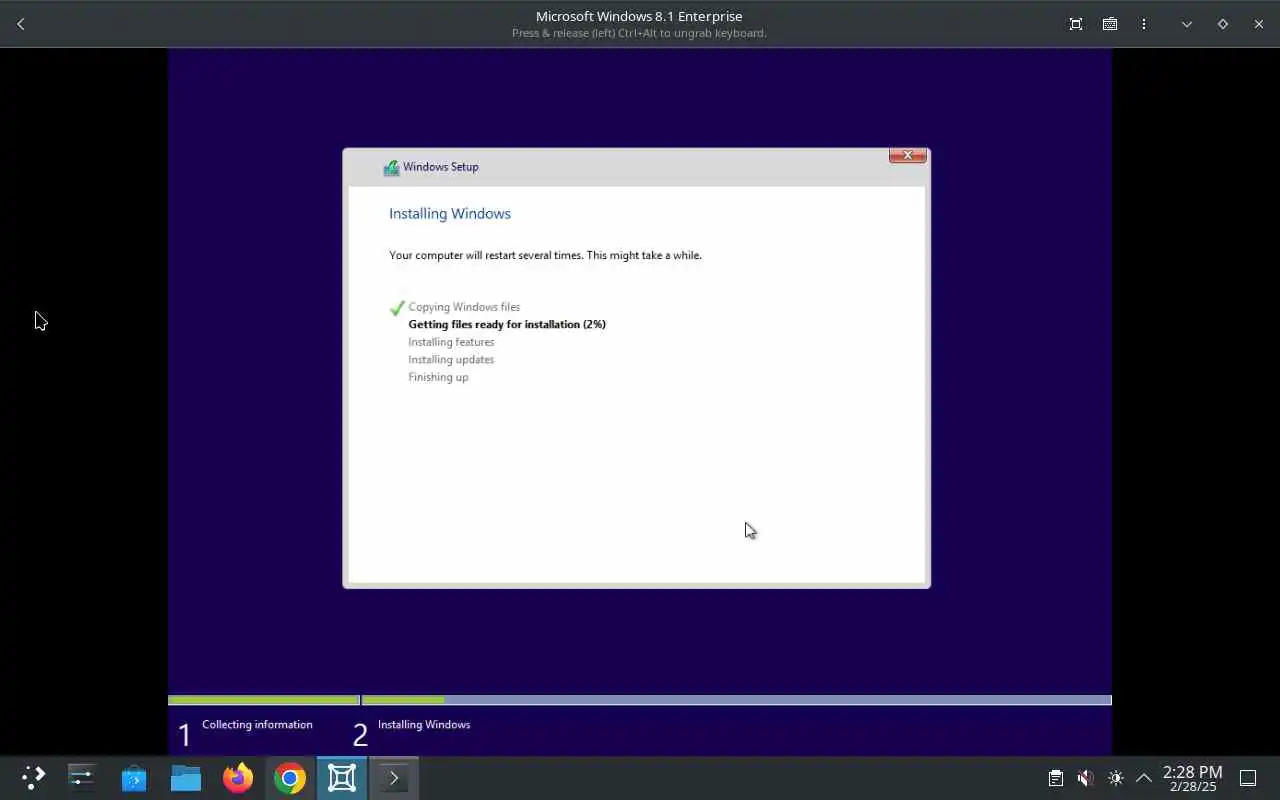Screen dimensions: 1280x800
Task: Open the file manager folder icon
Action: coord(186,778)
